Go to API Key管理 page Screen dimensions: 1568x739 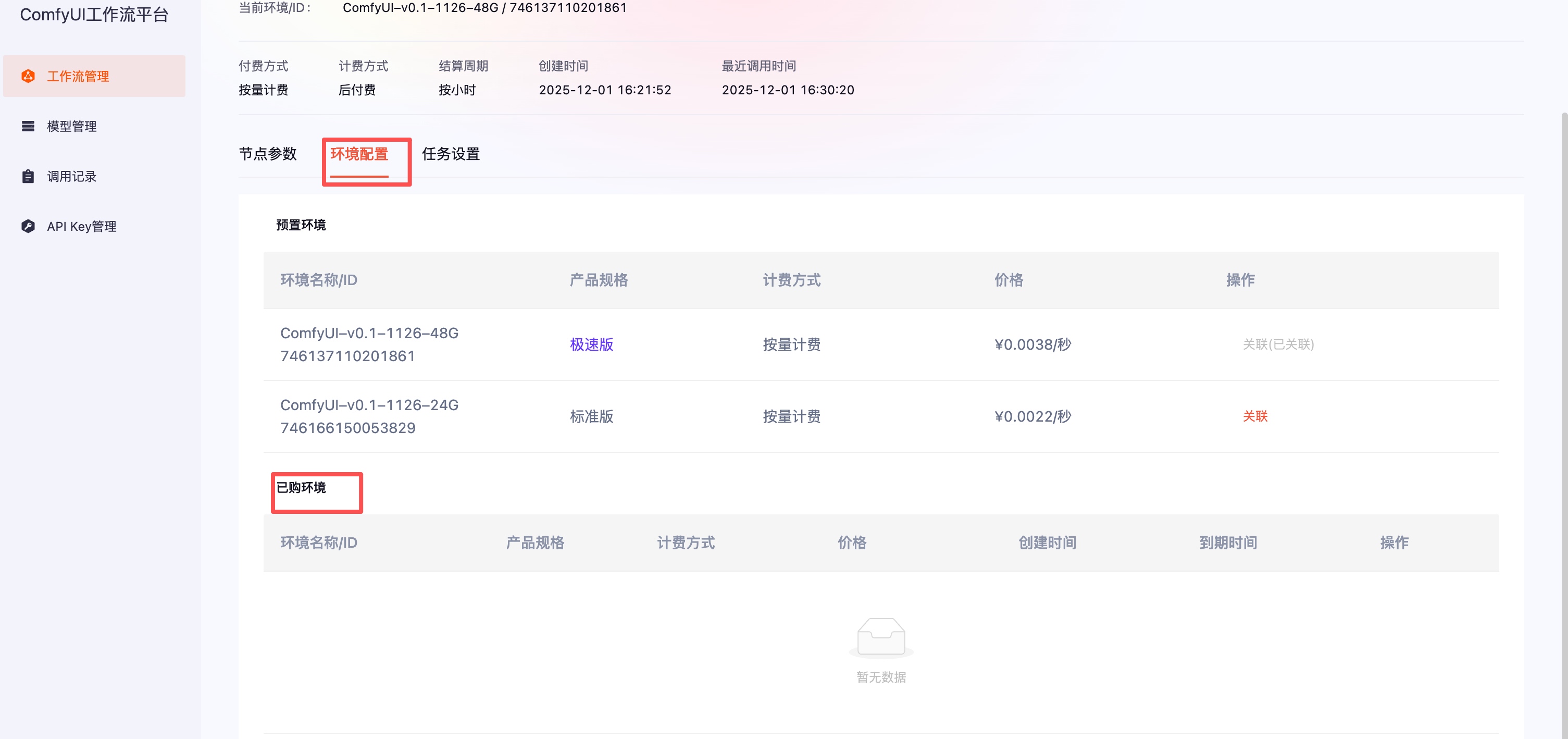click(82, 227)
